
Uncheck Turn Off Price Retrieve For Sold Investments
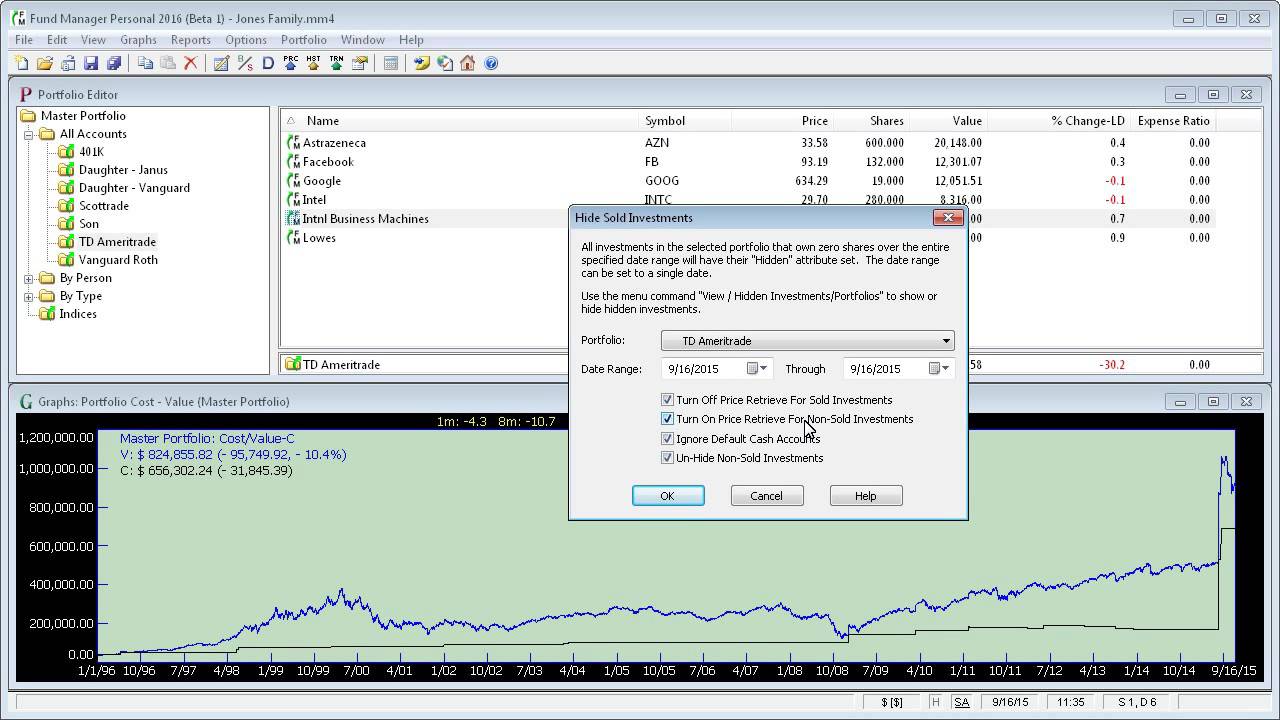[668, 400]
